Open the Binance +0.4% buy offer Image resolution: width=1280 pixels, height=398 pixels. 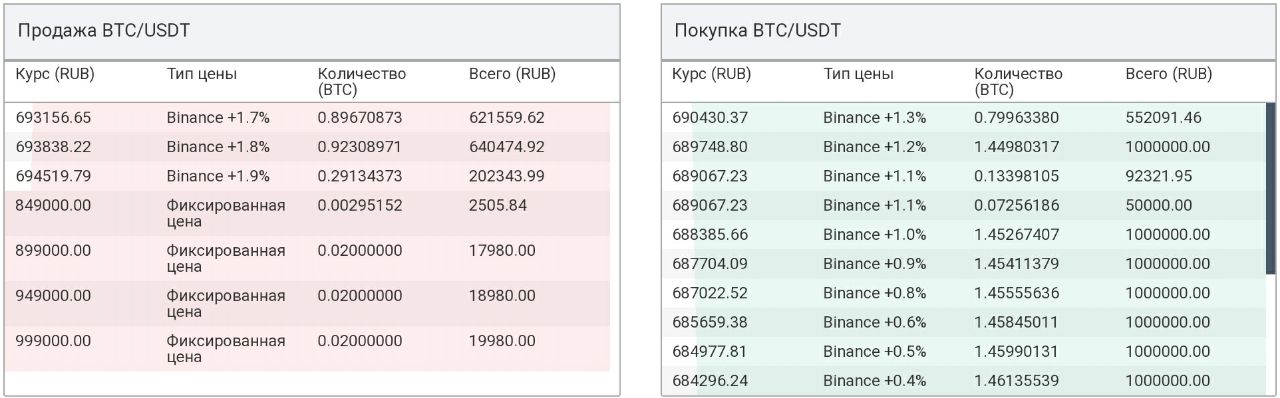(x=963, y=381)
